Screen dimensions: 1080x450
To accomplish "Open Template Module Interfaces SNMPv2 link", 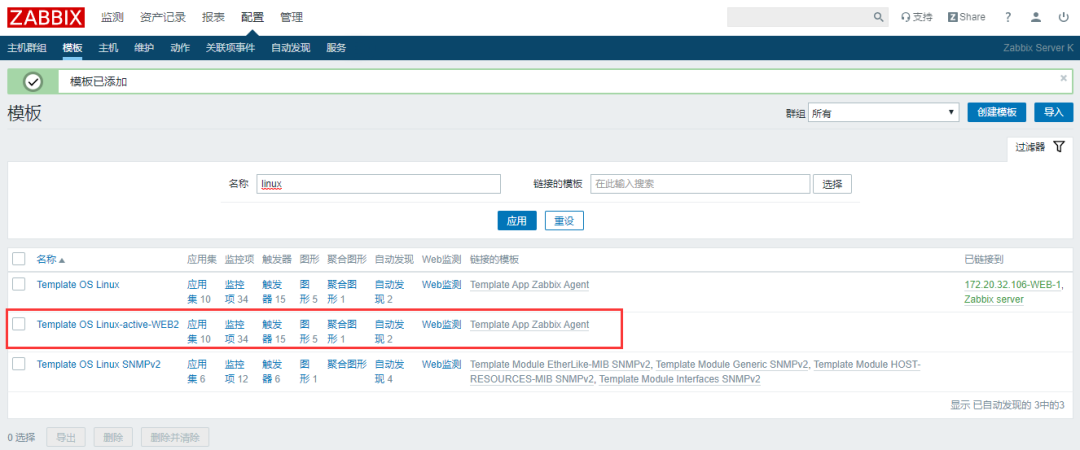I will pos(680,379).
